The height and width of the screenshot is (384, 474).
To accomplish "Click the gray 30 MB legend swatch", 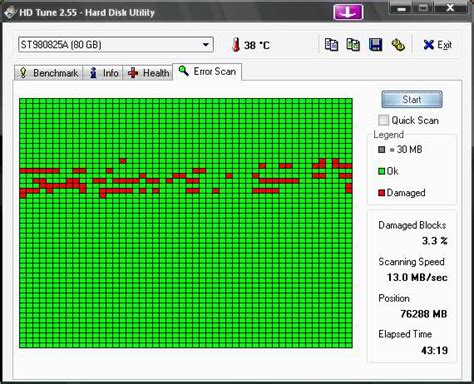I will 382,150.
